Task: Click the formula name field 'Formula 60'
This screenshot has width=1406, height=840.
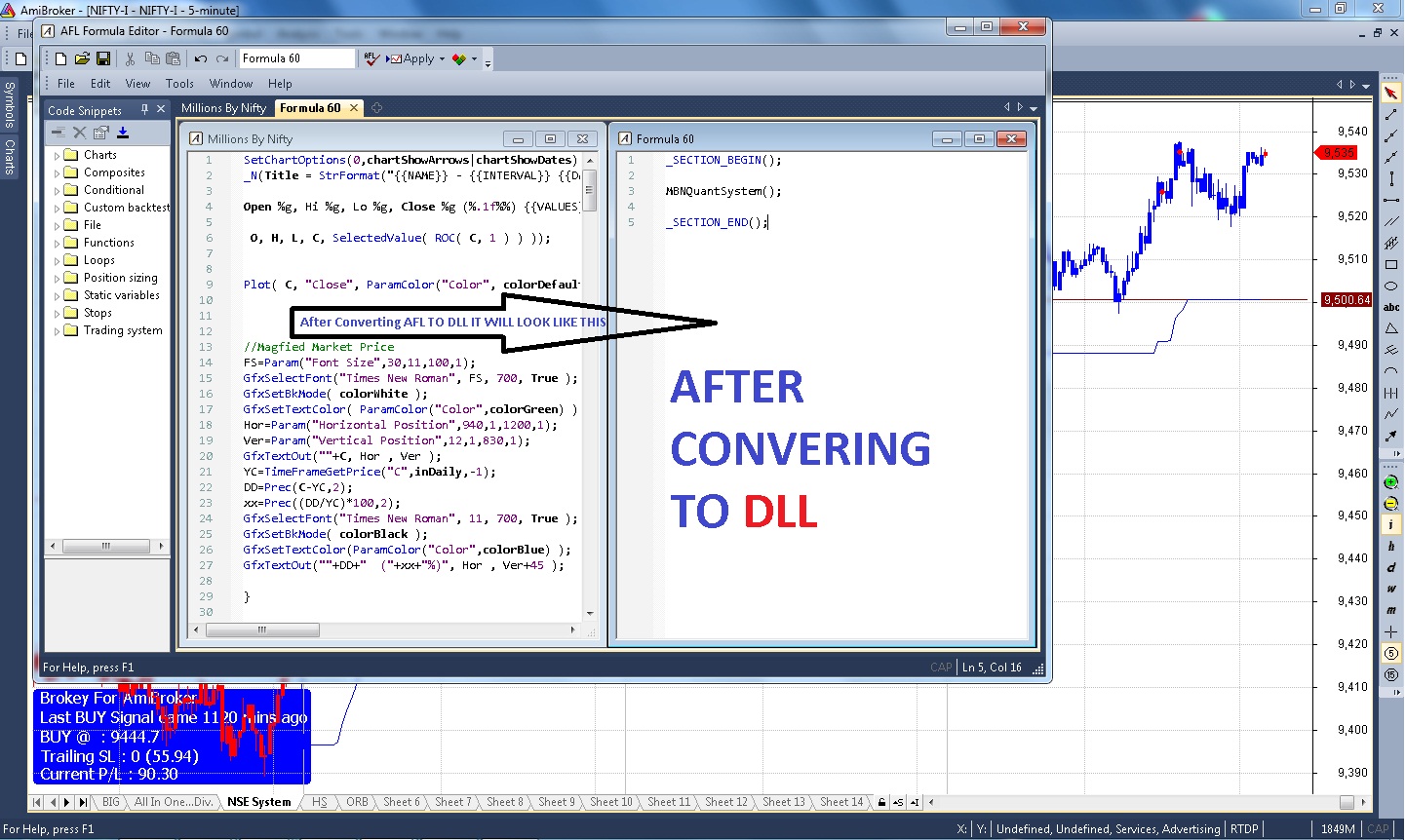Action: (297, 58)
